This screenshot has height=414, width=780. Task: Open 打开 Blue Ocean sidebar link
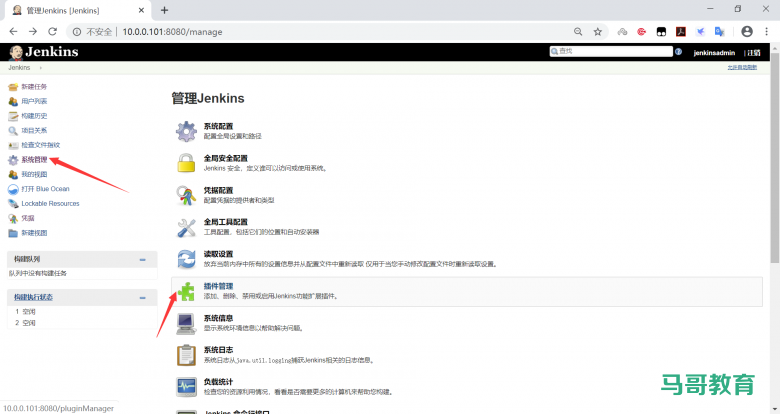coord(45,188)
